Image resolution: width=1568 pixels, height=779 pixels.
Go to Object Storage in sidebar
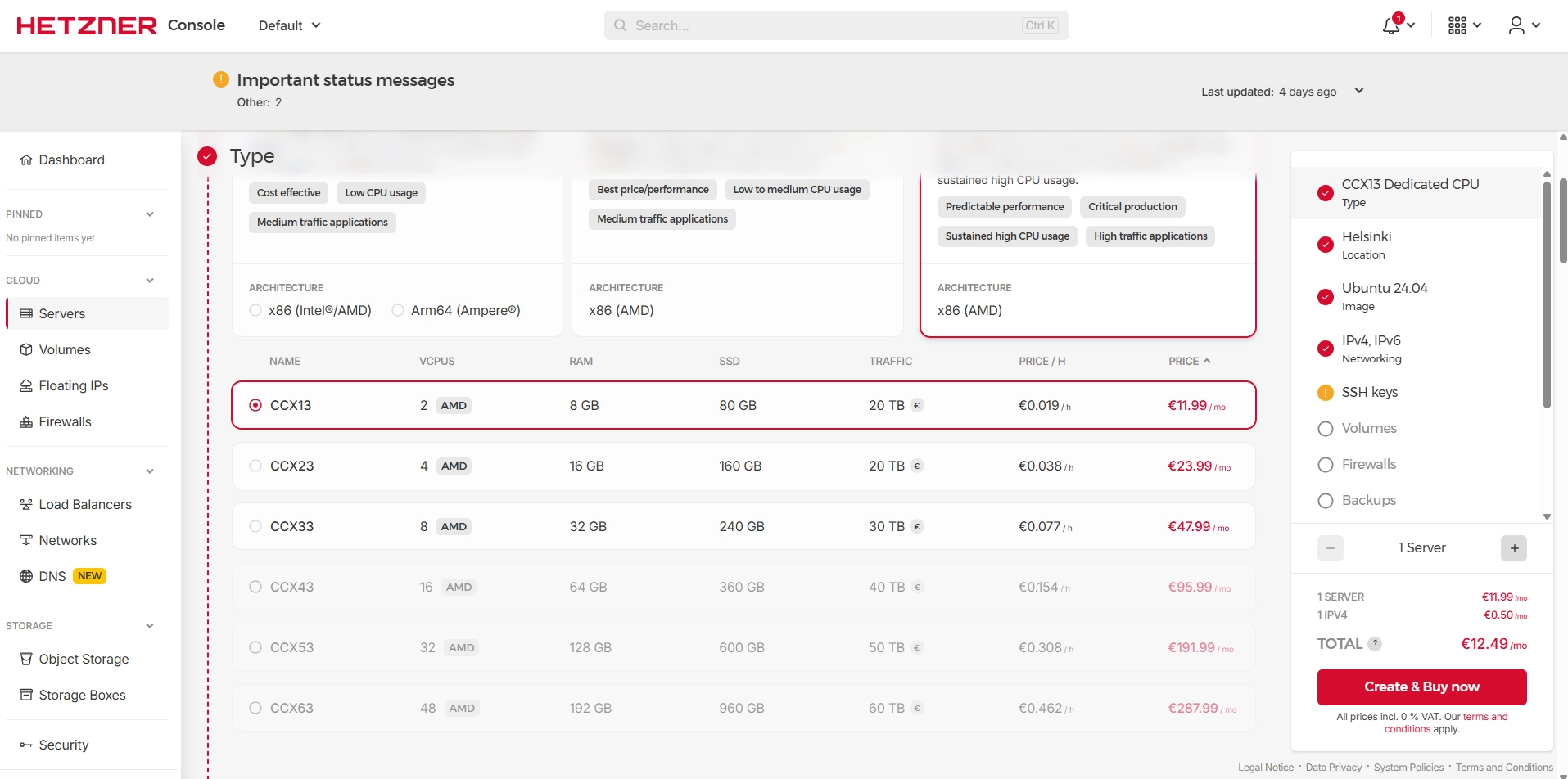point(84,659)
